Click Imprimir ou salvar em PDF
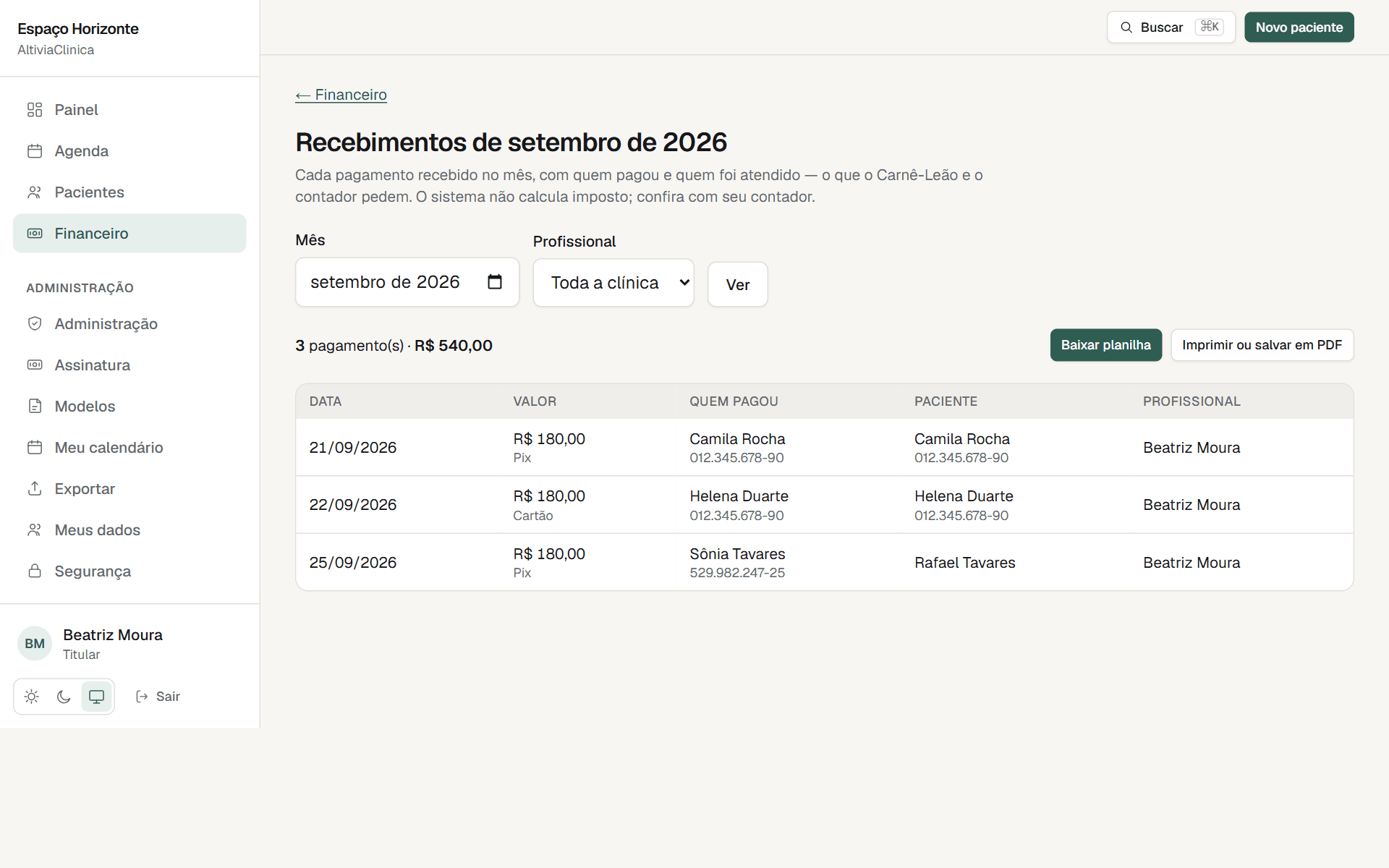The height and width of the screenshot is (868, 1389). pos(1262,345)
